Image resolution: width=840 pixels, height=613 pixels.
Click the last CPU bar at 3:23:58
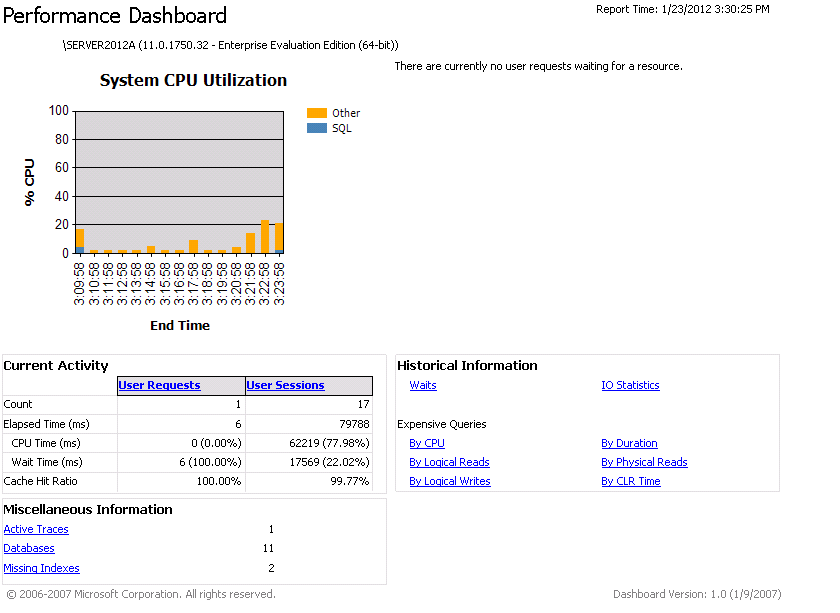tap(279, 238)
